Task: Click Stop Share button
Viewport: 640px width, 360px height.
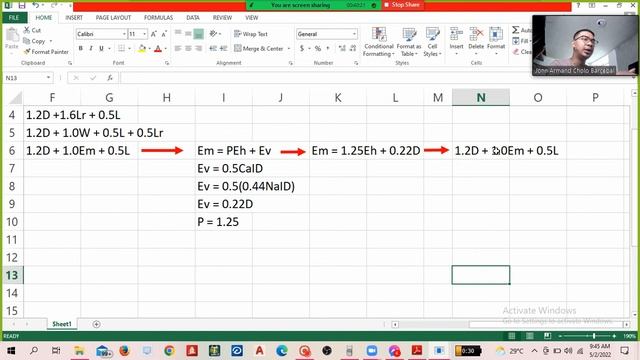Action: [x=403, y=5]
